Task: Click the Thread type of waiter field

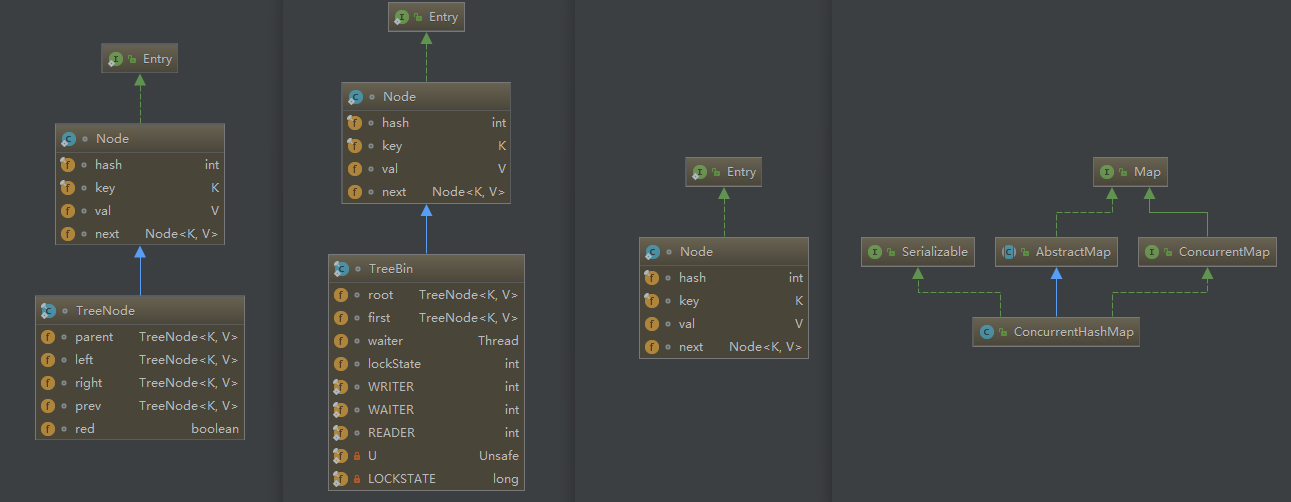Action: click(x=498, y=341)
